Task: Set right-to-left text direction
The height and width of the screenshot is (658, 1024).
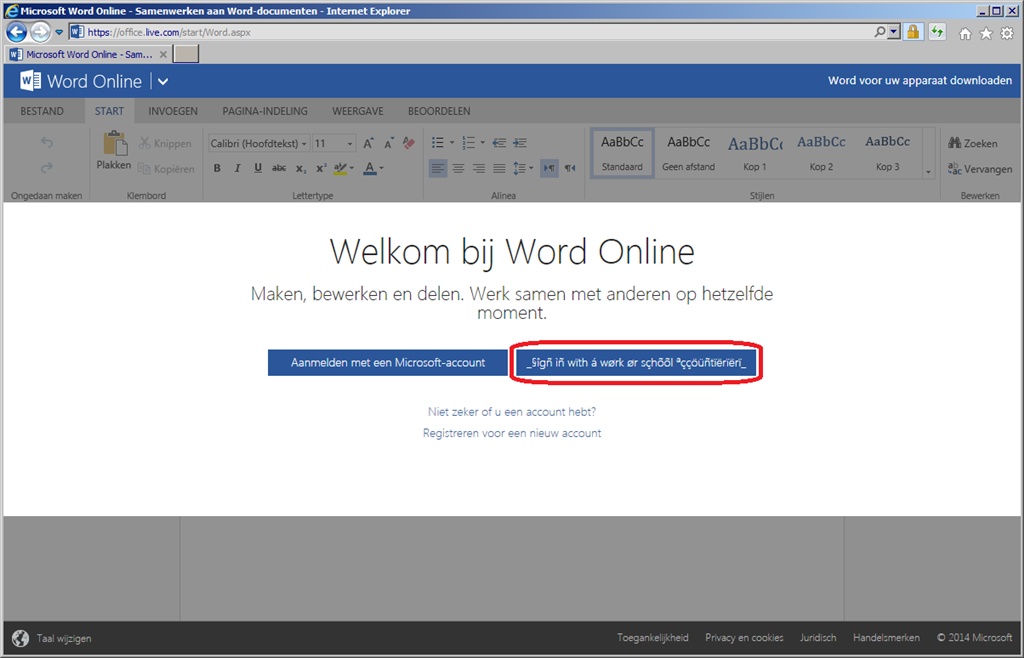Action: pos(570,168)
